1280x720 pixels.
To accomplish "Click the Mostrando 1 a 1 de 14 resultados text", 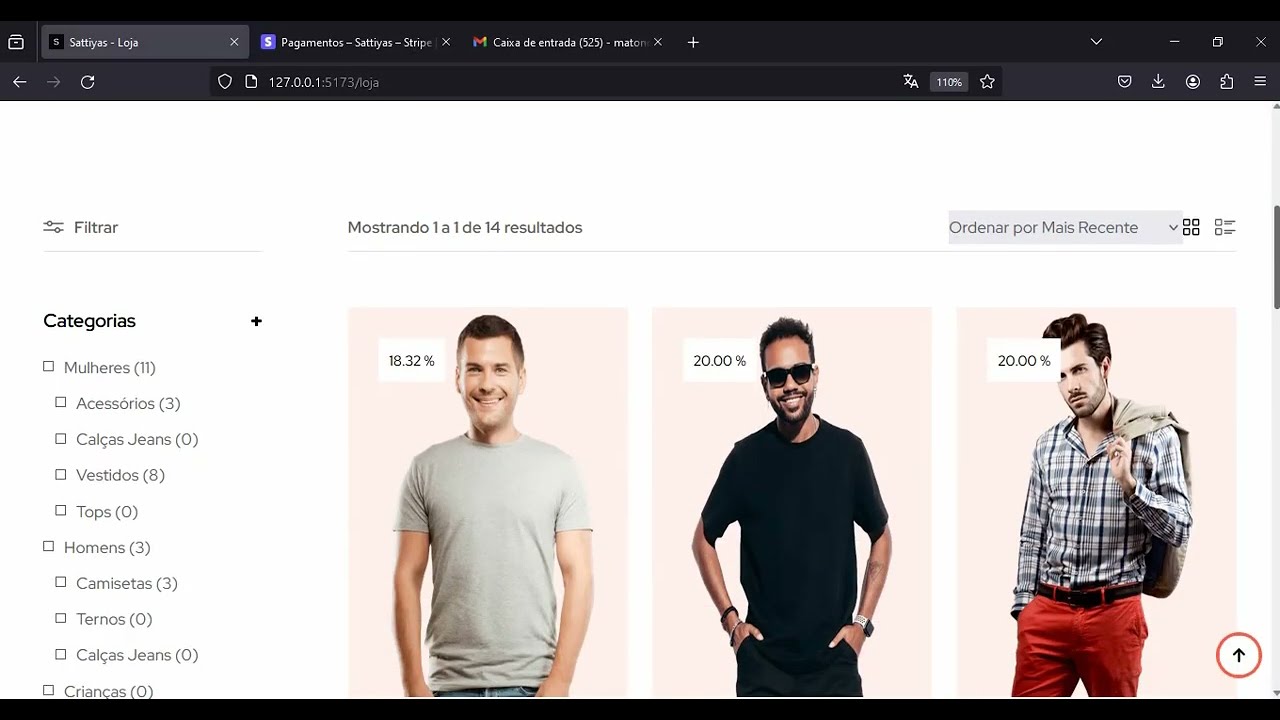I will 465,227.
